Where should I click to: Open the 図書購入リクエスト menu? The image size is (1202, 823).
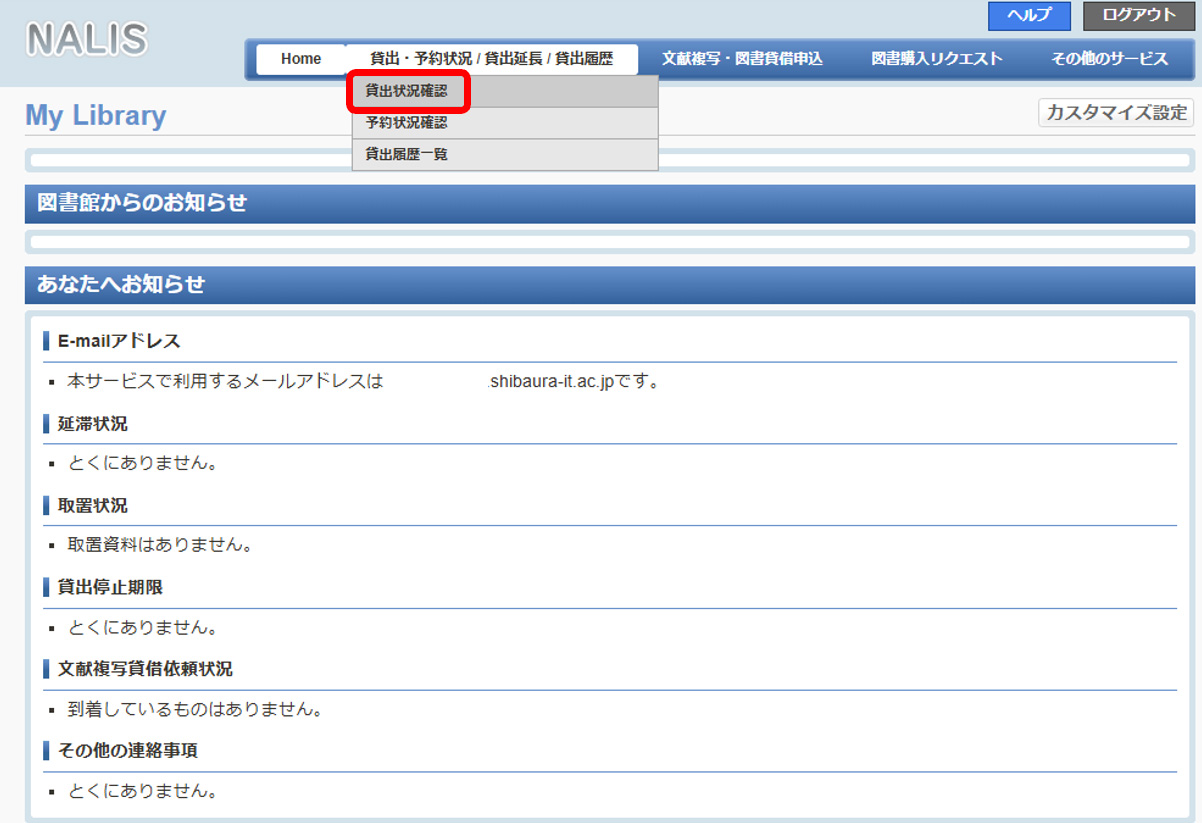936,59
